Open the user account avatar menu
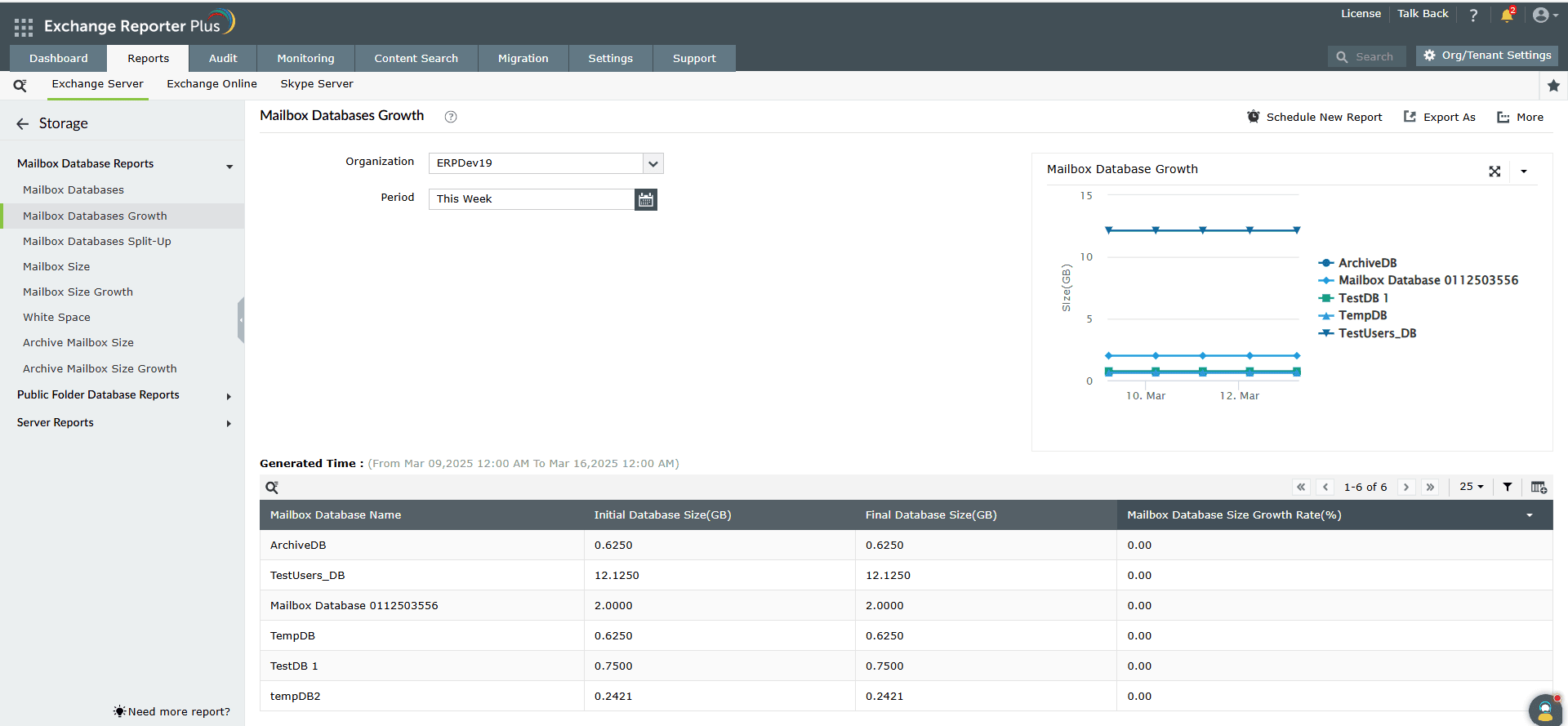1568x726 pixels. (1545, 15)
